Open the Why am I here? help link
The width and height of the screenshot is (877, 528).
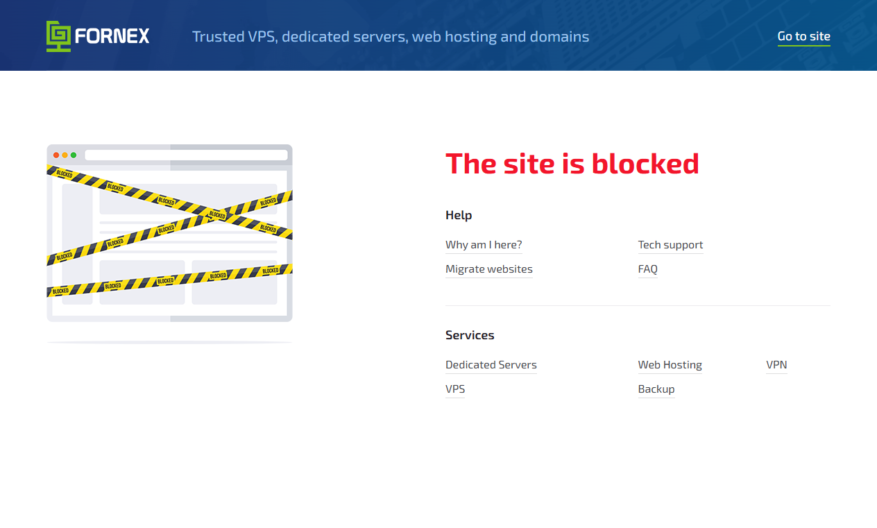[x=484, y=244]
